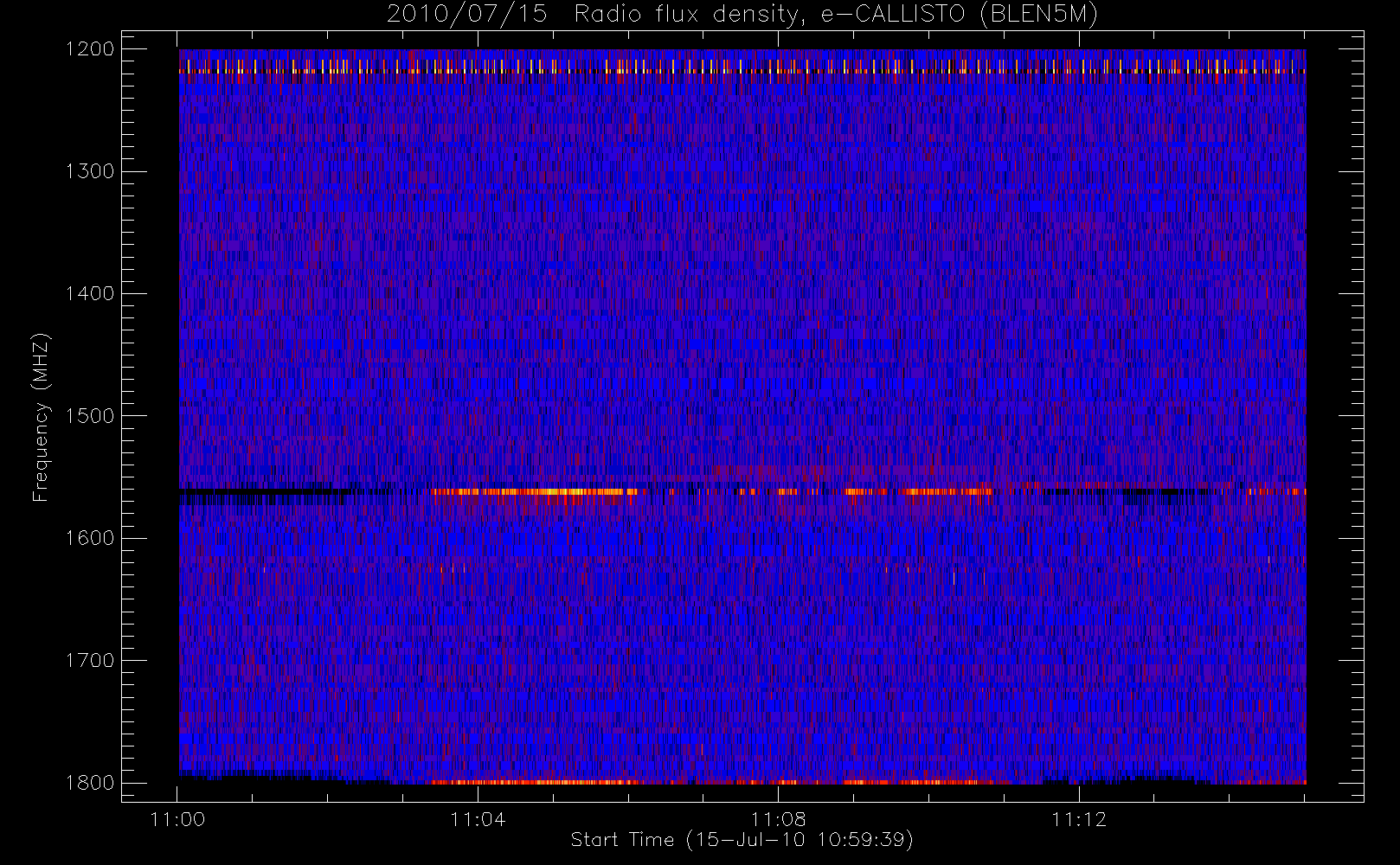Screen dimensions: 1400x865
Task: Click the 1300 frequency tick label
Action: (89, 171)
